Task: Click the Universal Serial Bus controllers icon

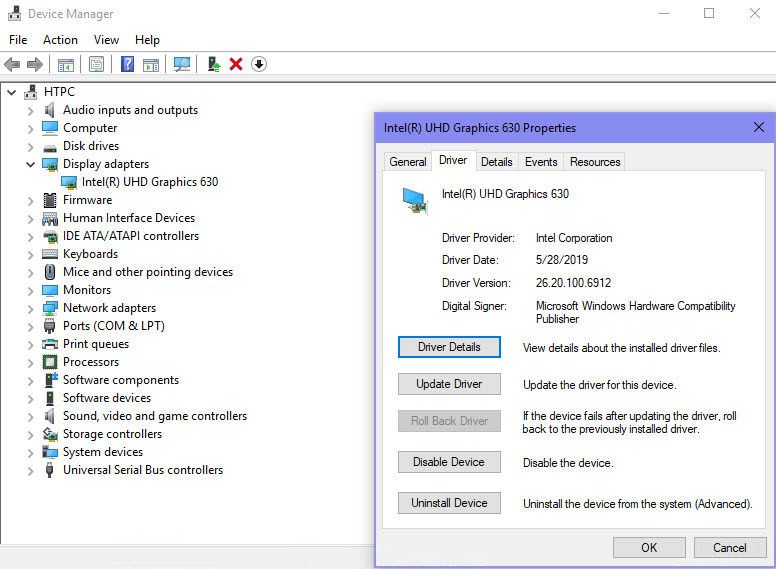Action: tap(49, 470)
